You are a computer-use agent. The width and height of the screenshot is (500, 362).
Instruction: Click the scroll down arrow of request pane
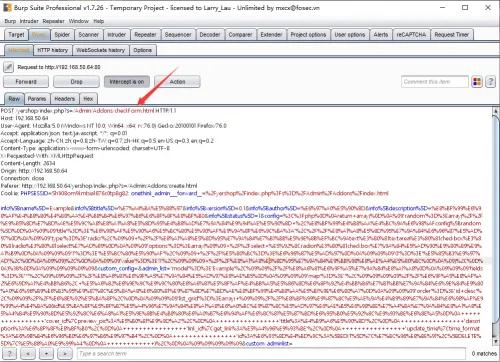click(x=496, y=341)
